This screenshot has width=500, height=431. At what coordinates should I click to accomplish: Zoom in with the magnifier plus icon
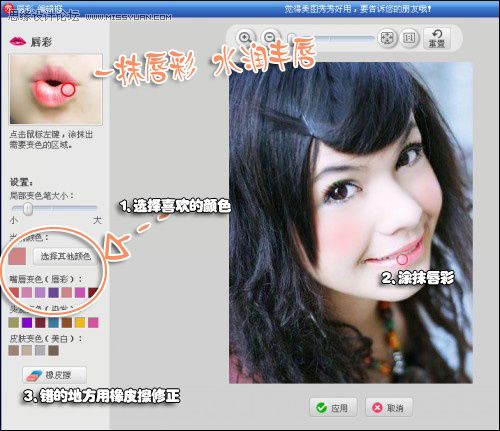point(246,38)
